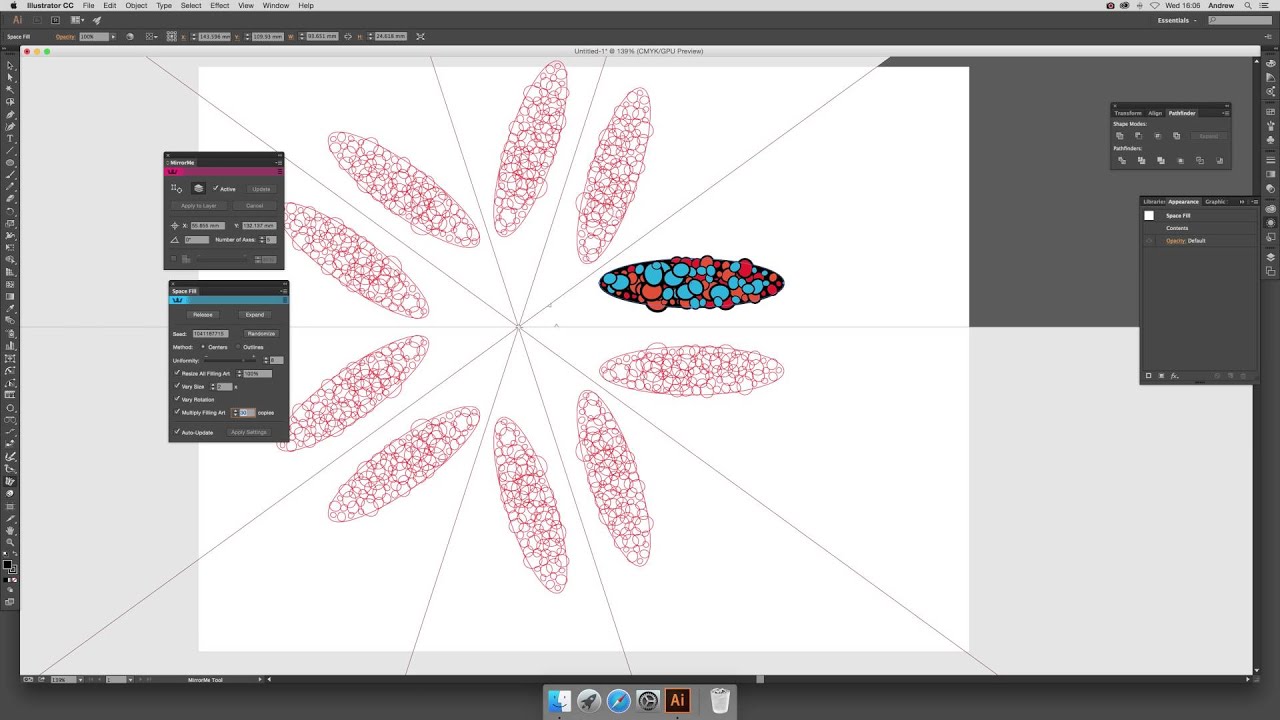Click the MirrorMe axes selection icon
This screenshot has height=720, width=1280.
pos(176,188)
